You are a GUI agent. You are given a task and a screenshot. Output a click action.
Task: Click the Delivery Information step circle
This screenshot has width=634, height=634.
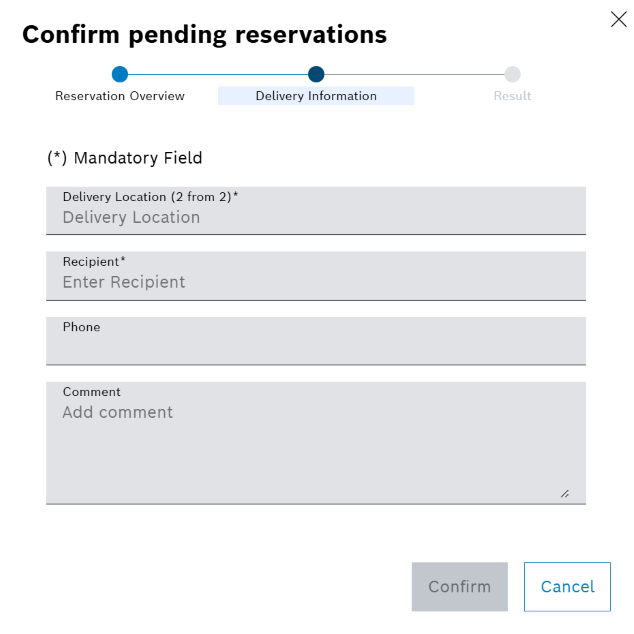pyautogui.click(x=316, y=74)
